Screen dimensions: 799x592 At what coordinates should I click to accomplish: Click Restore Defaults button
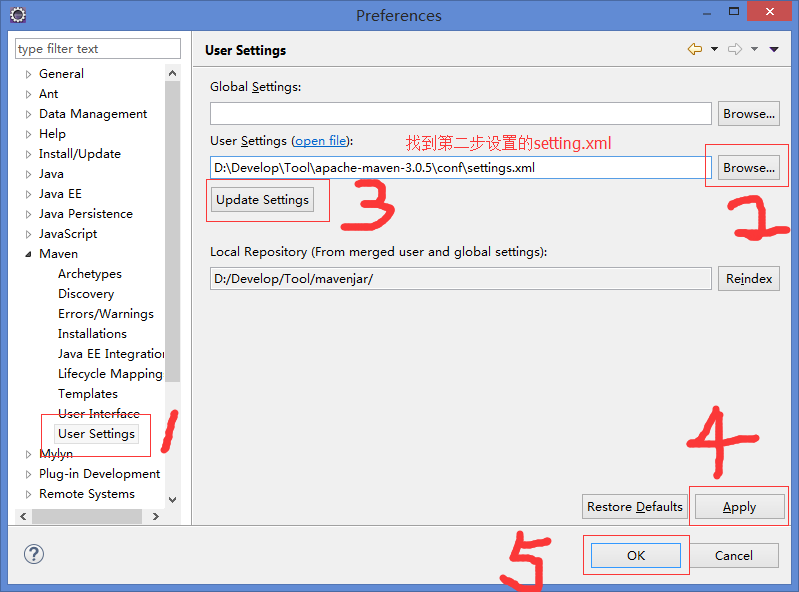(634, 507)
